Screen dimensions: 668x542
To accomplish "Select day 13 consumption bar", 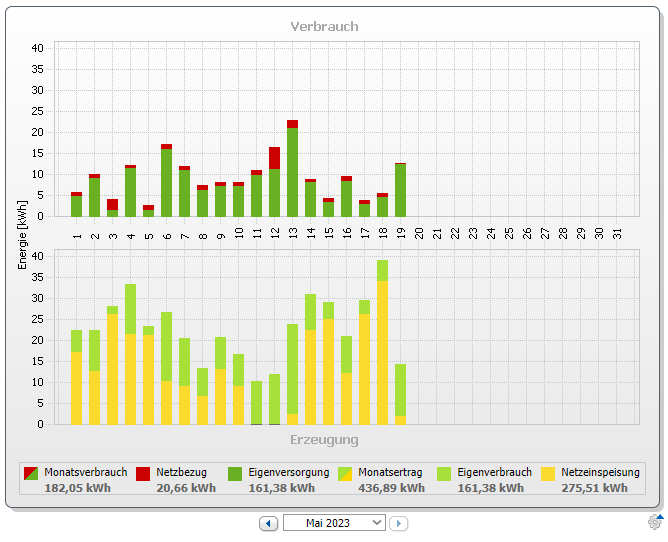I will 292,170.
